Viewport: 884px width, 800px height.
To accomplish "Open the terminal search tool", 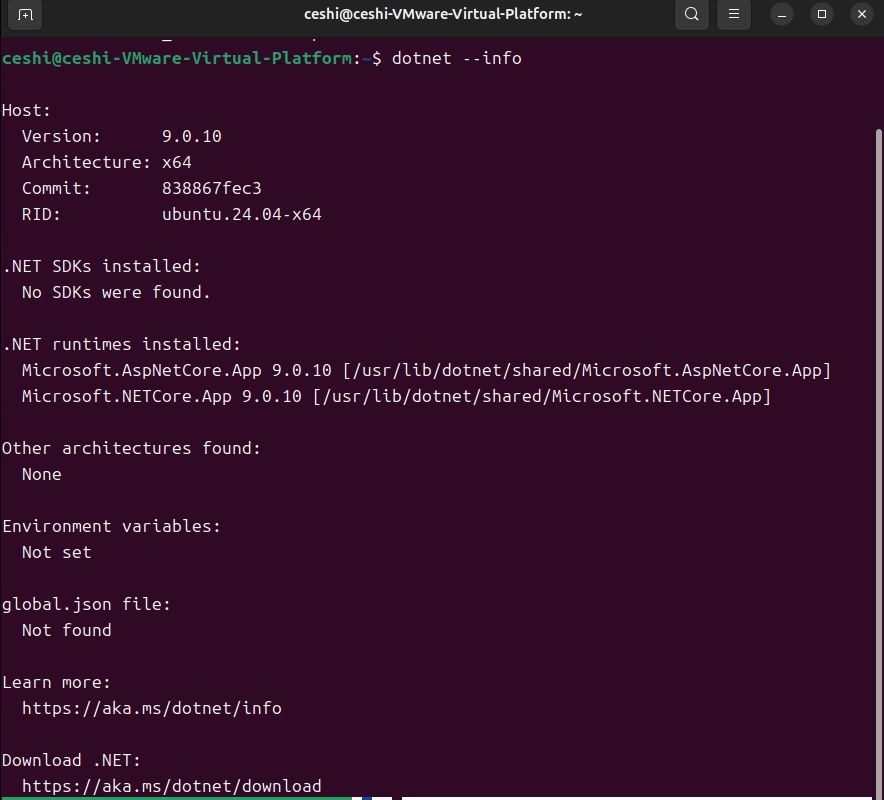I will pyautogui.click(x=692, y=14).
